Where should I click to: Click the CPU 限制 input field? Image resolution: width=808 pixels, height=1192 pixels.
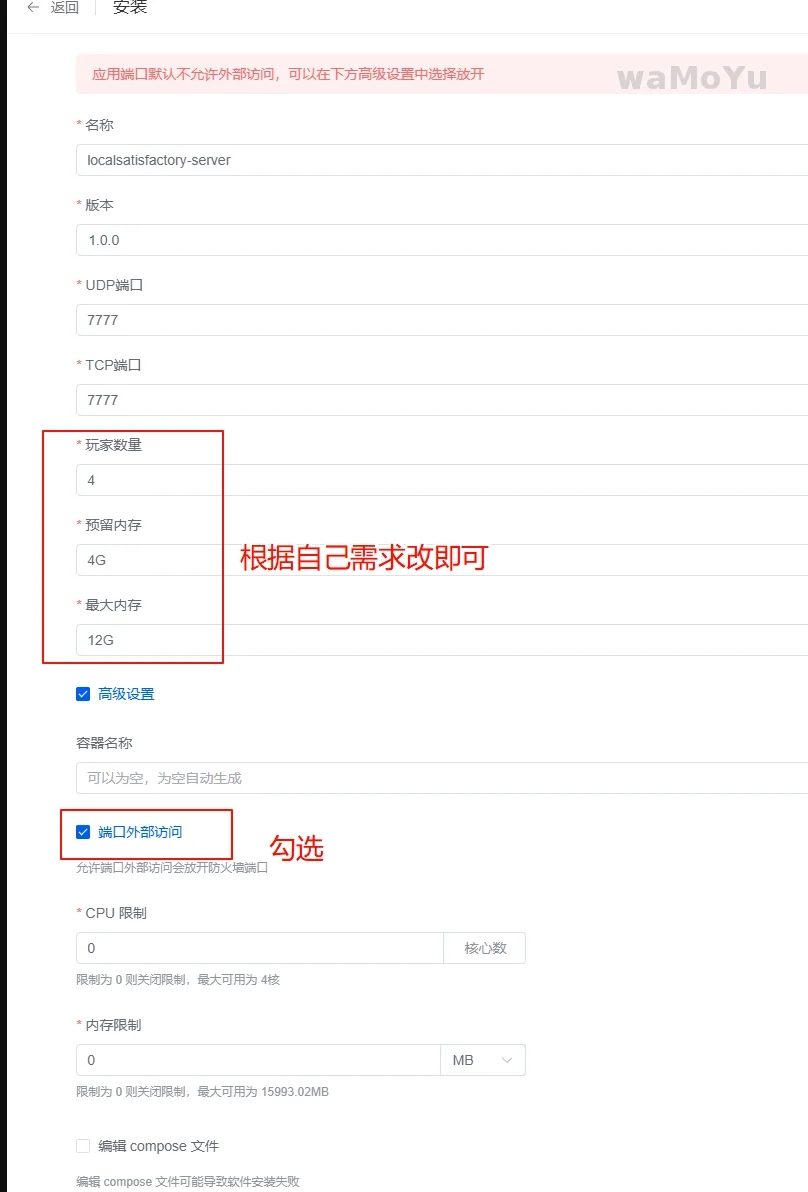[x=259, y=948]
